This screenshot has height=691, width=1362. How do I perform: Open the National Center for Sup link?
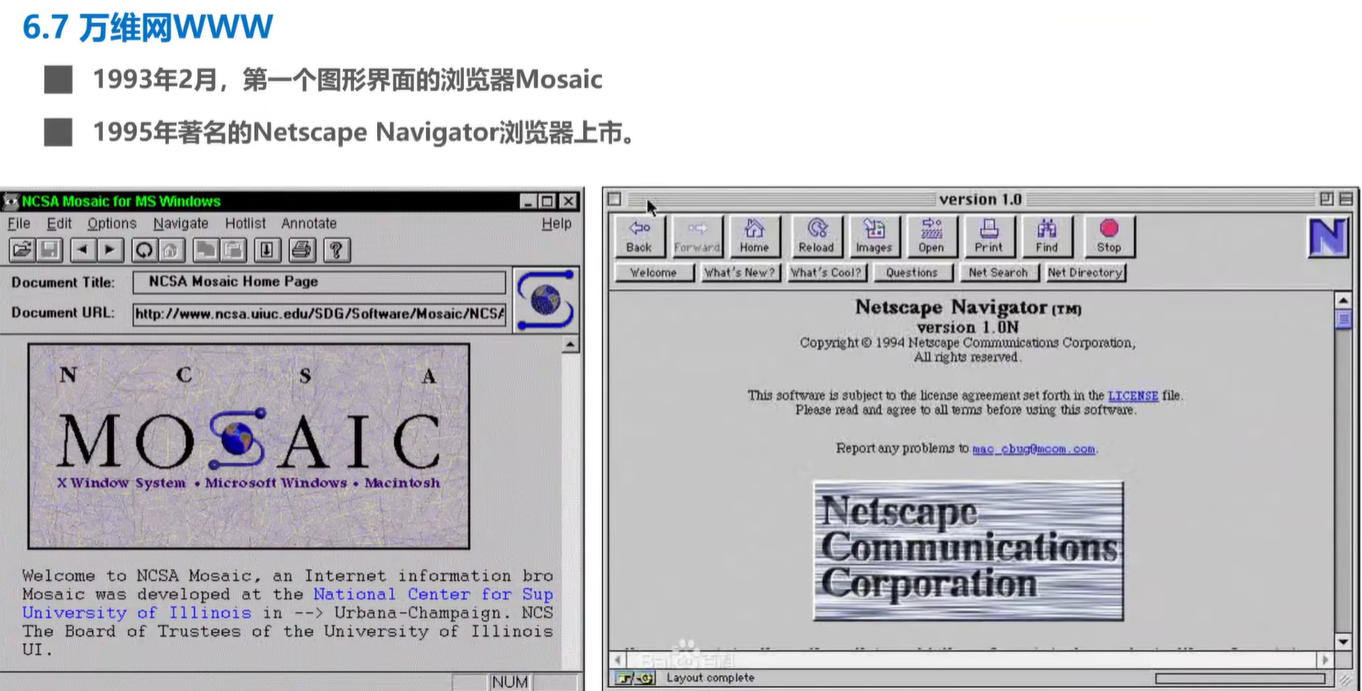point(433,594)
